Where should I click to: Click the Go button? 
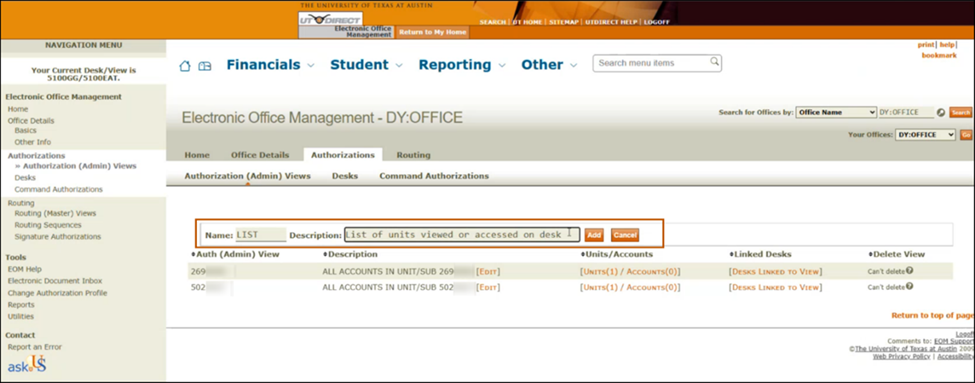coord(966,134)
